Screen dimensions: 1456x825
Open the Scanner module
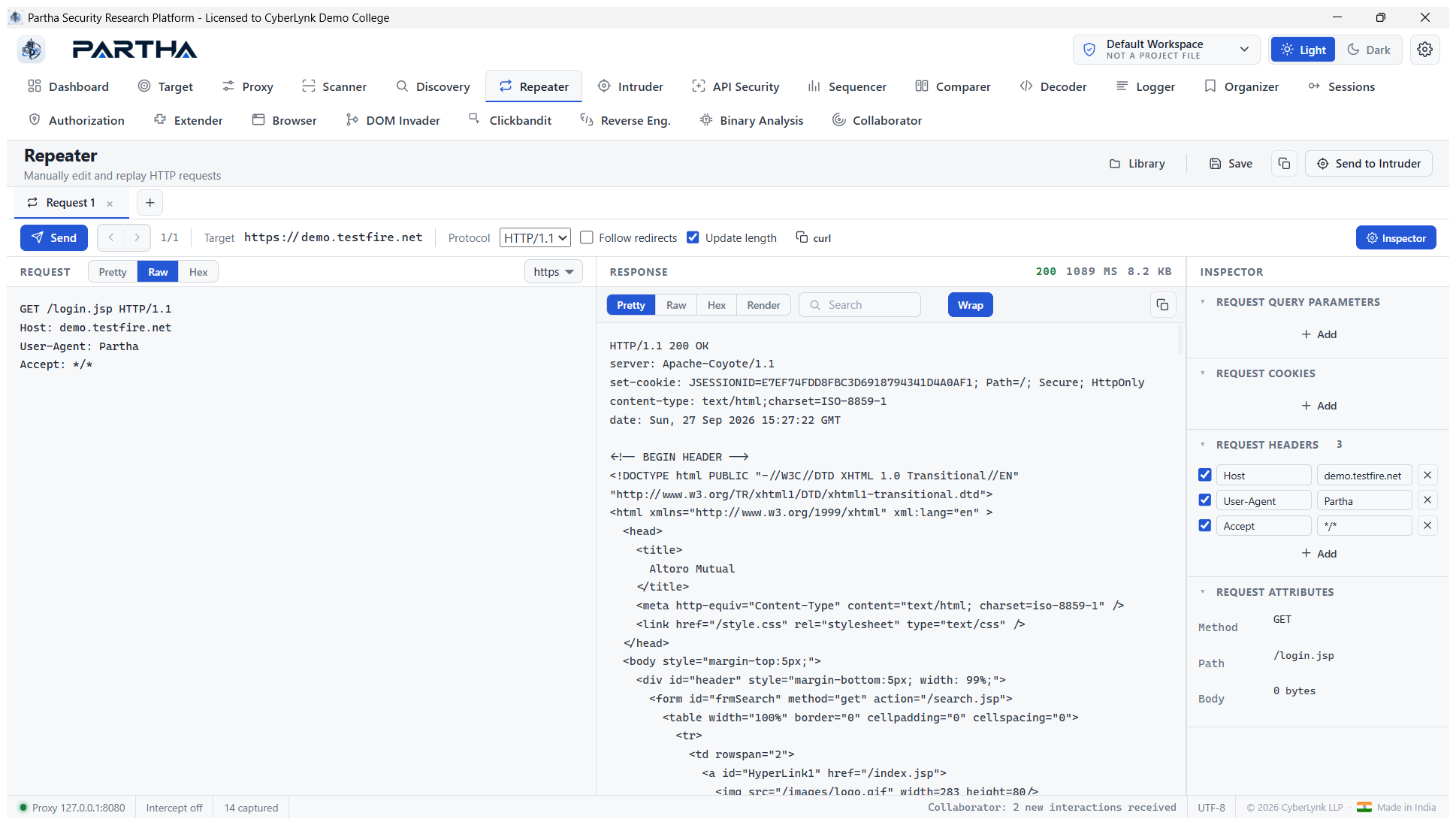334,86
